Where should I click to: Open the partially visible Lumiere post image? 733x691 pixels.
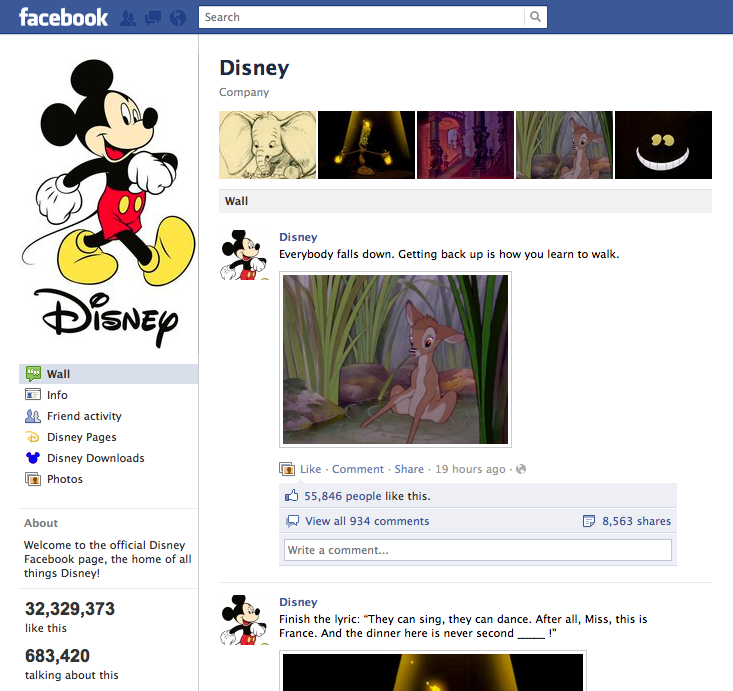433,671
